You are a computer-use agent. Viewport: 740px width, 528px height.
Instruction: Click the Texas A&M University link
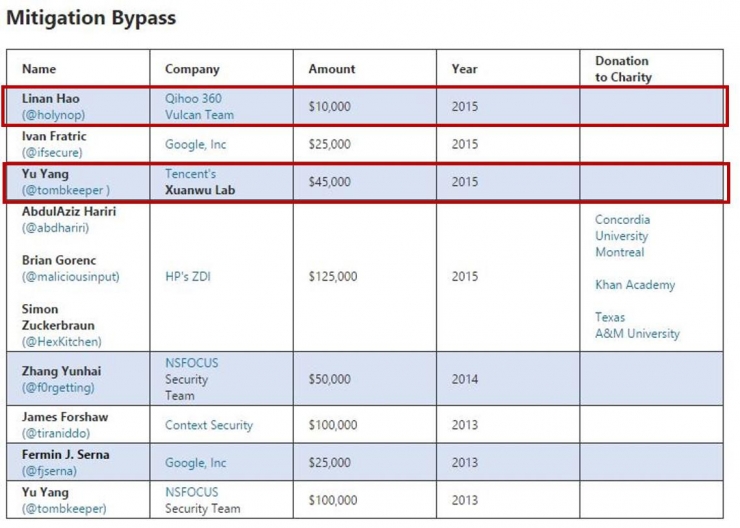637,326
